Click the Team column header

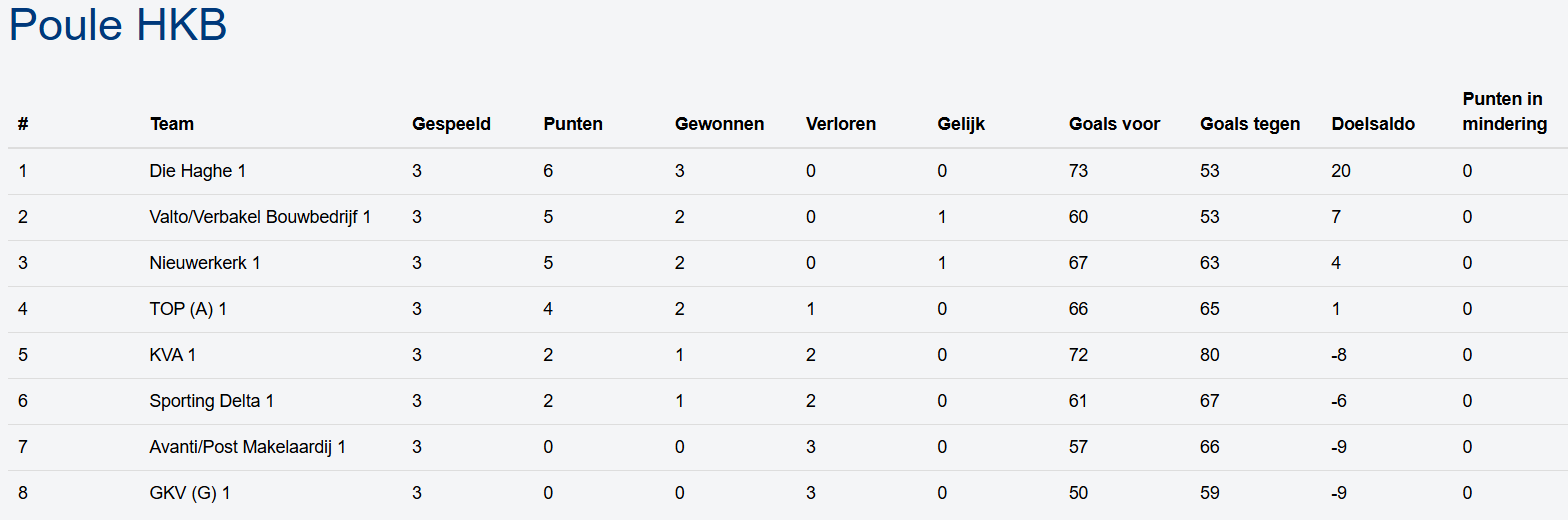[x=172, y=124]
